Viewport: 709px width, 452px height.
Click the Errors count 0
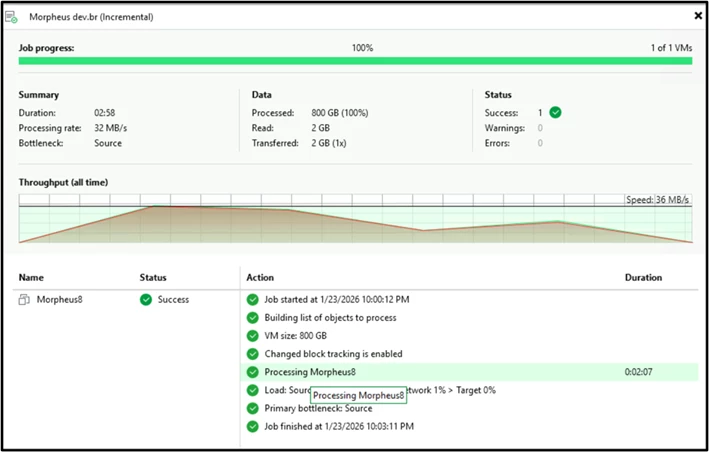540,143
